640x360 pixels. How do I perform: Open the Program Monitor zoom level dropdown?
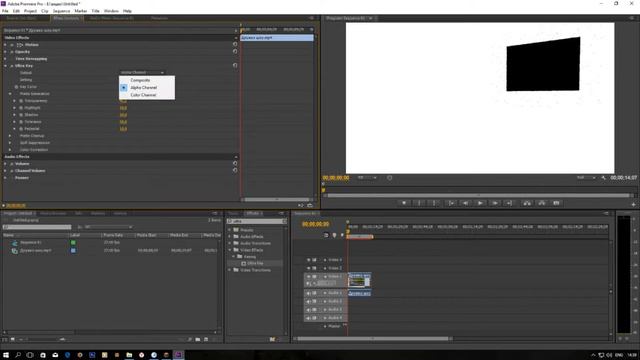367,178
